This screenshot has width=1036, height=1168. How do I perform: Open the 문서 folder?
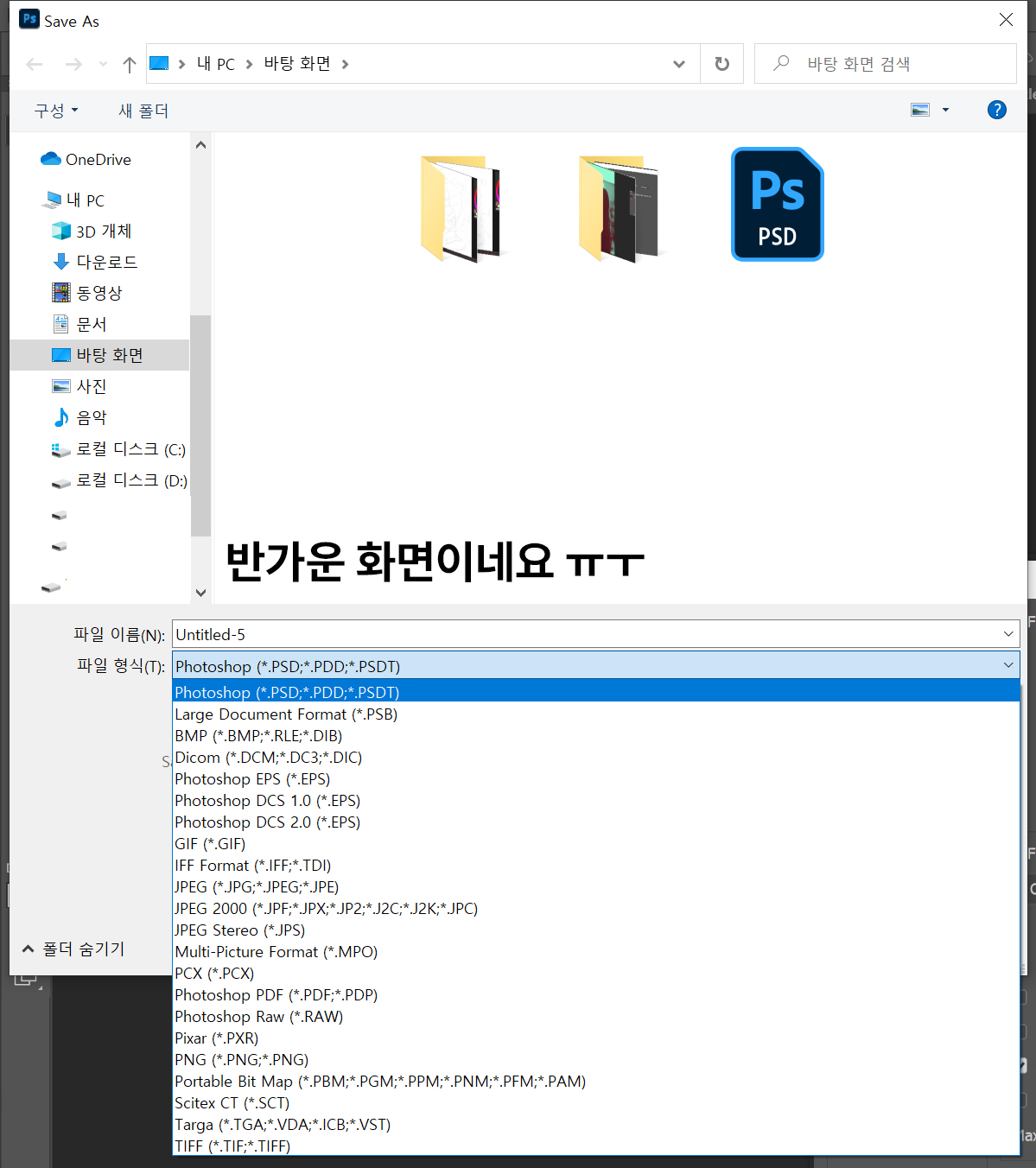(x=79, y=324)
